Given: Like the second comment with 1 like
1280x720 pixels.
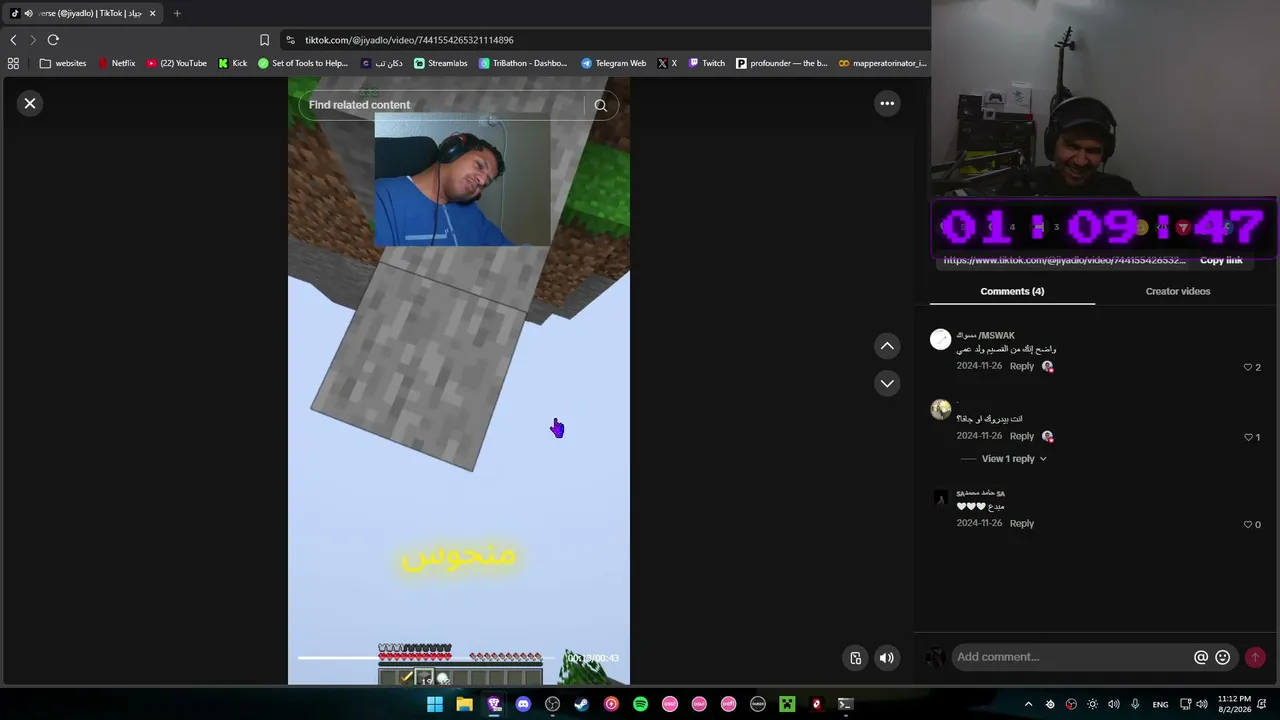Looking at the screenshot, I should (x=1248, y=437).
